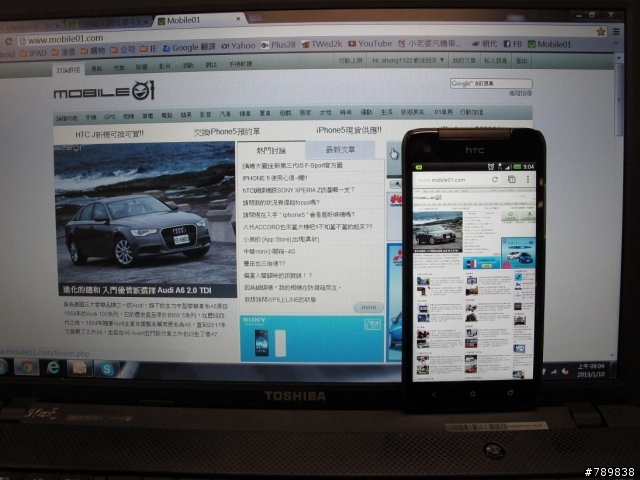Click the 登出 logout link
The height and width of the screenshot is (480, 640).
coord(522,61)
